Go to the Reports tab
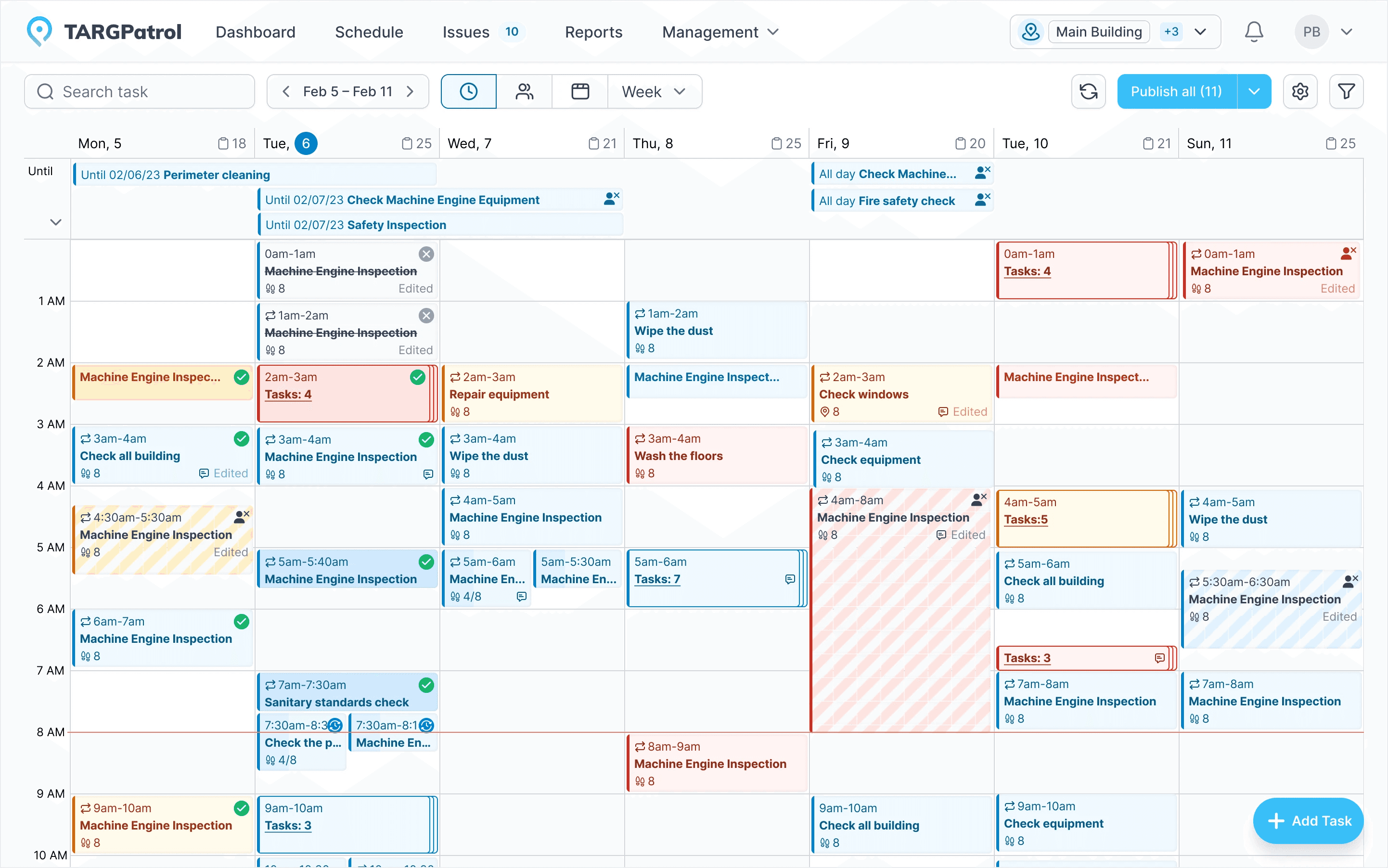This screenshot has width=1388, height=868. click(x=594, y=32)
